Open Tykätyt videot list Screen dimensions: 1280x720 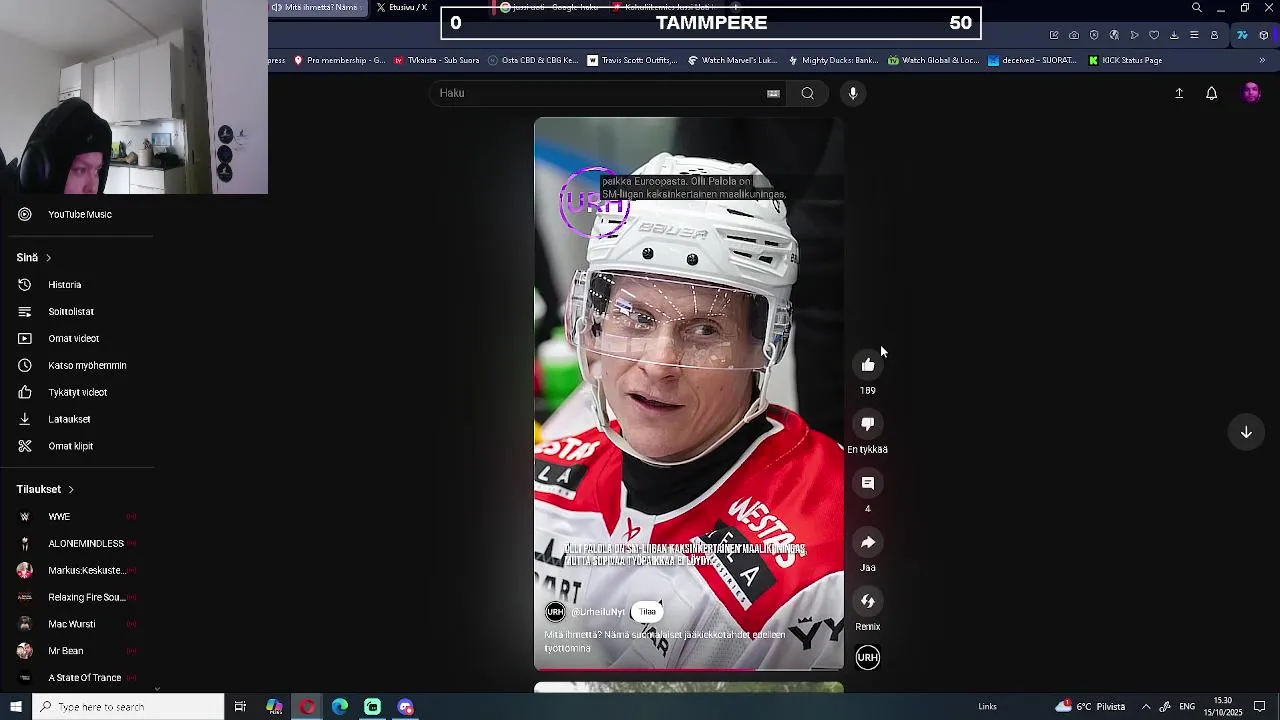[x=77, y=393]
